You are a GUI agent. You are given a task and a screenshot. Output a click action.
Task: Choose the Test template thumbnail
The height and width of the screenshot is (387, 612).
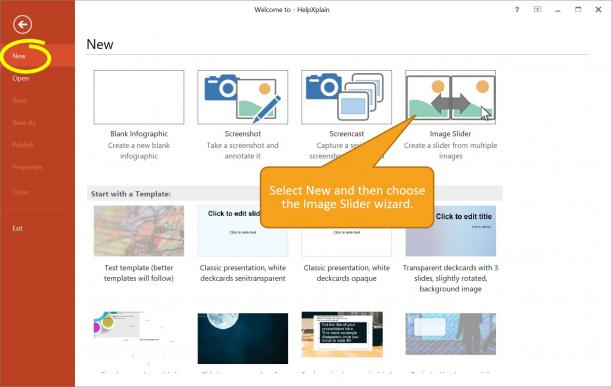coord(139,231)
